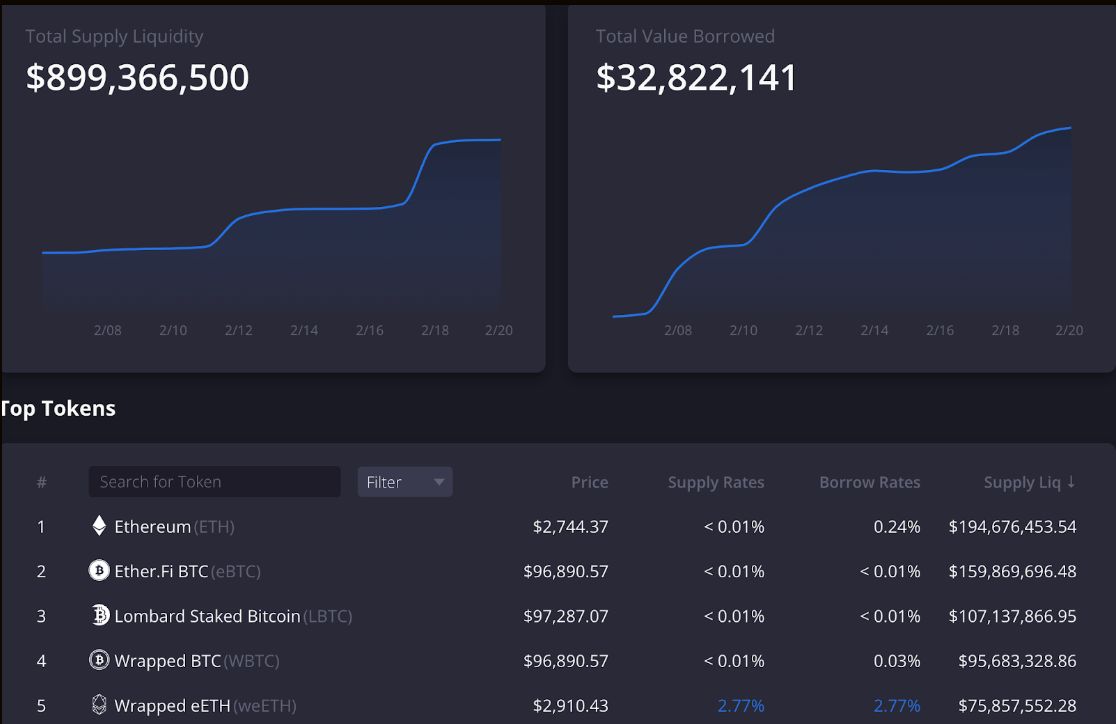Open the Filter dropdown

click(x=404, y=481)
